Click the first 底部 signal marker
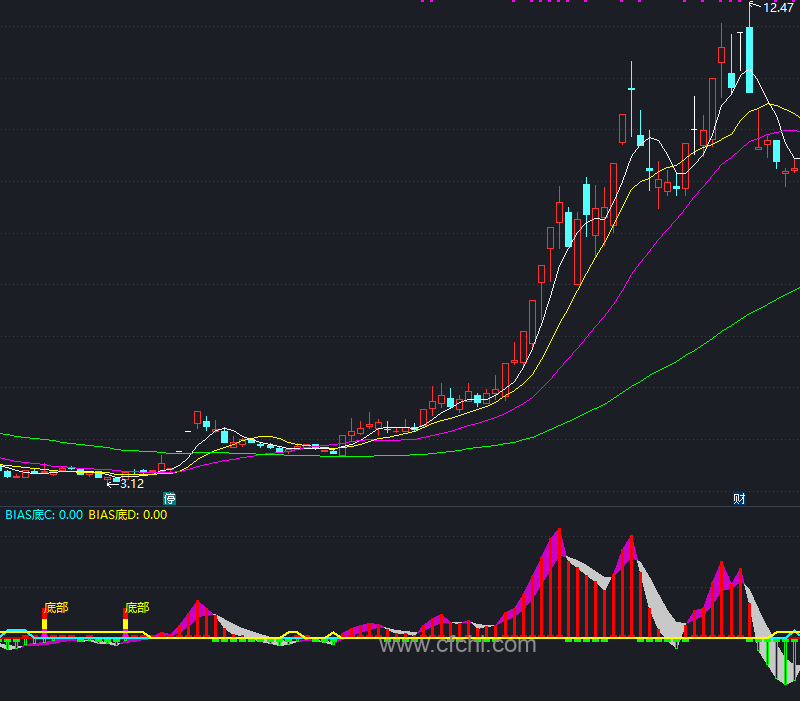 coord(56,608)
